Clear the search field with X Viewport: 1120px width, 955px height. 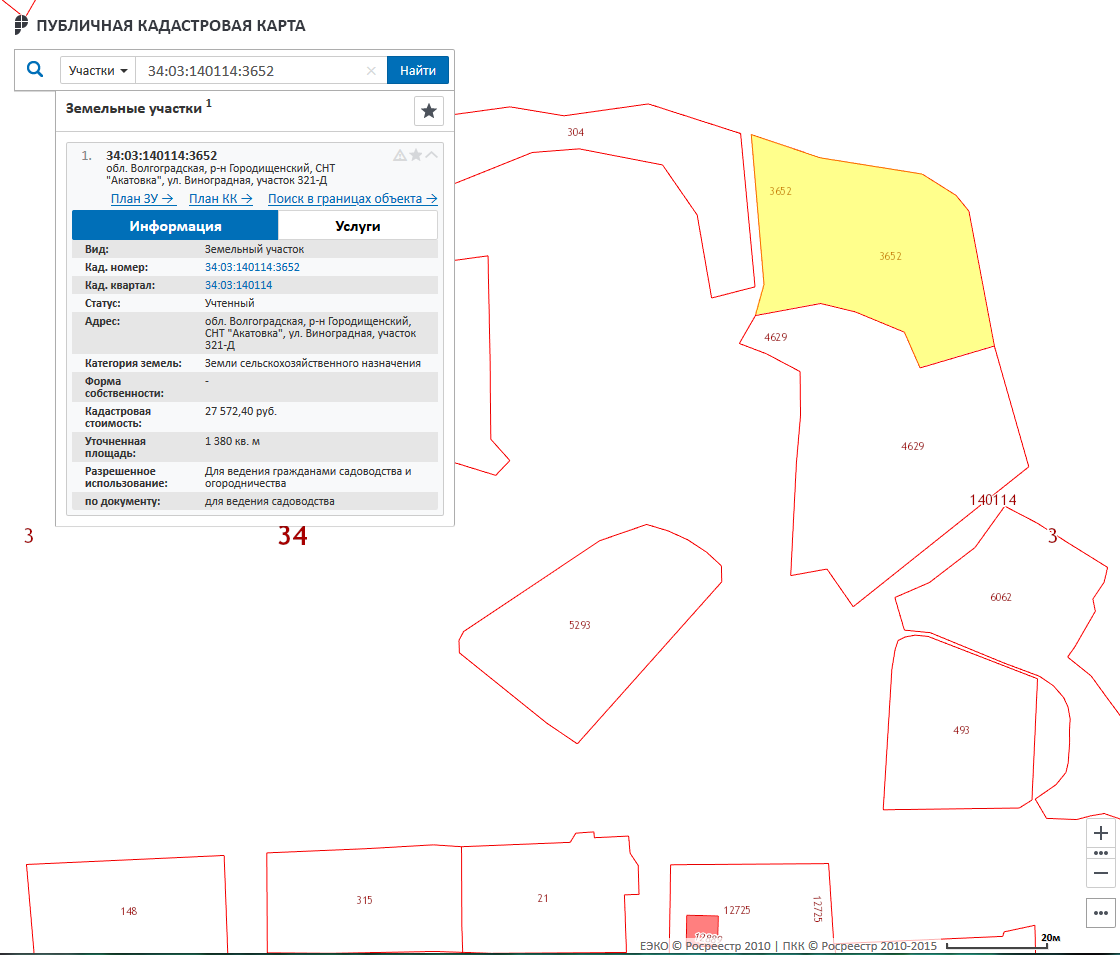point(371,71)
